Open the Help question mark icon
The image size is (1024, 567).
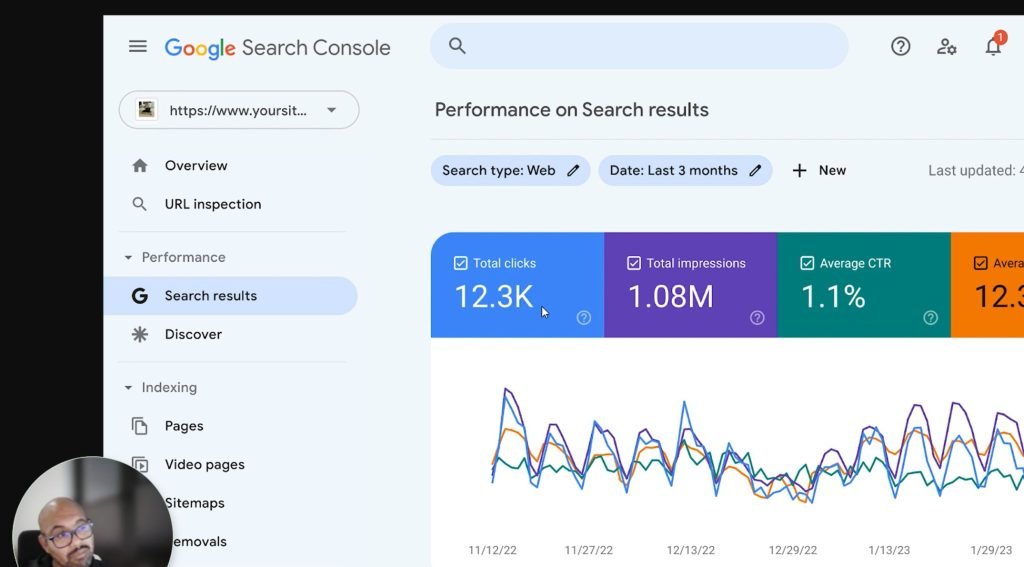pos(901,46)
